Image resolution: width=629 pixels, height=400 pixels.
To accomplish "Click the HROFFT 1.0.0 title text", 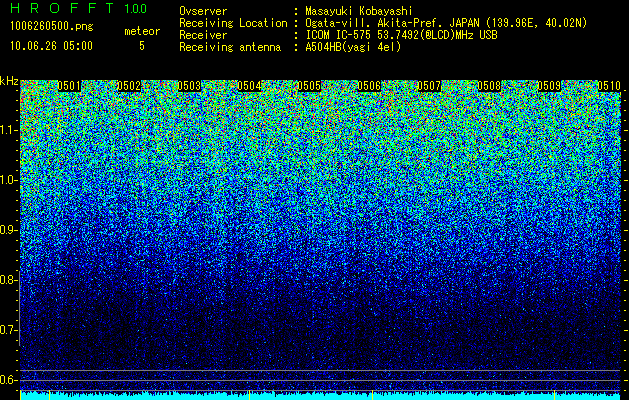I will click(x=79, y=8).
